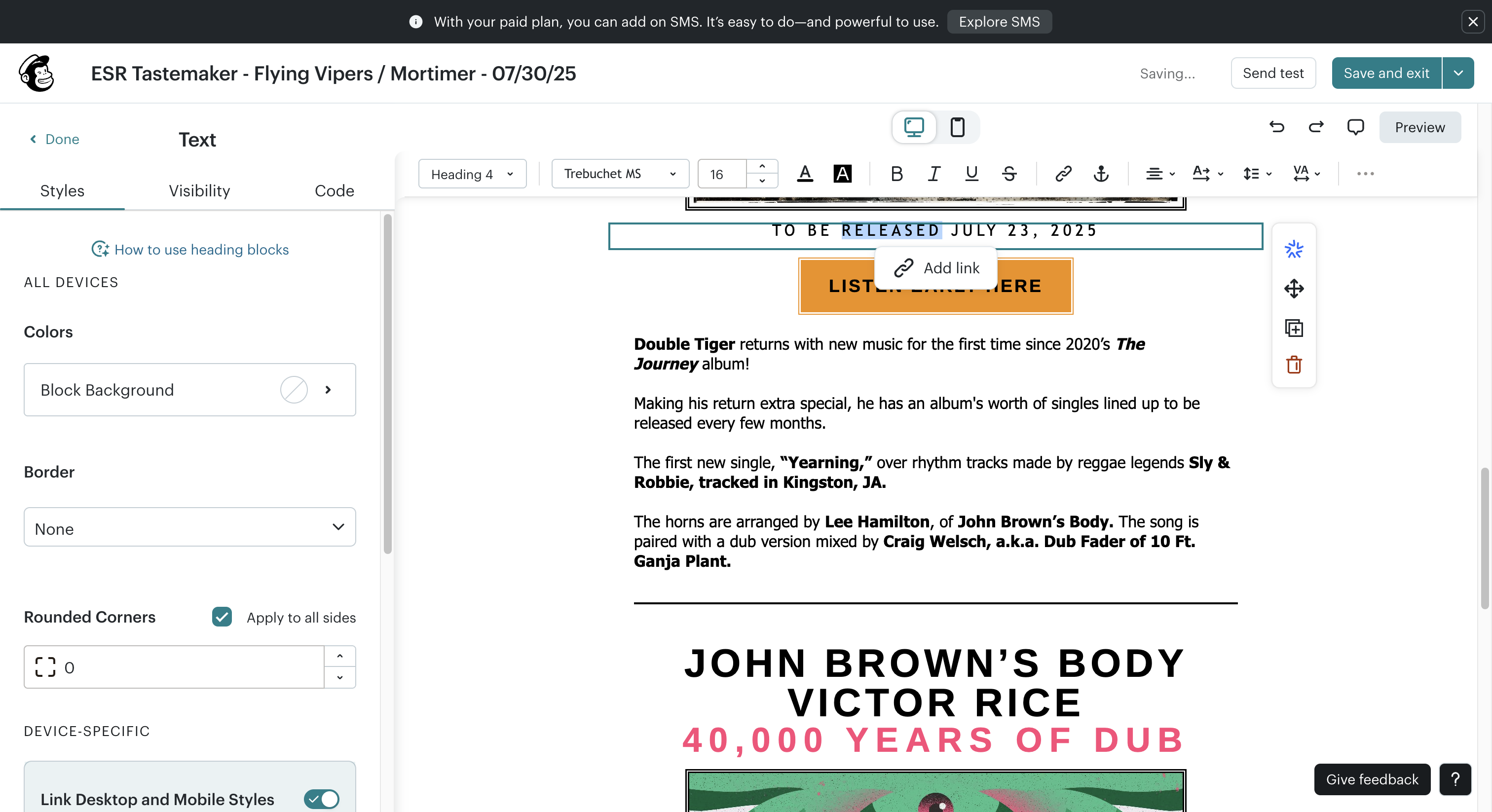Click the email canvas vertical scrollbar
This screenshot has width=1492, height=812.
(x=1484, y=539)
